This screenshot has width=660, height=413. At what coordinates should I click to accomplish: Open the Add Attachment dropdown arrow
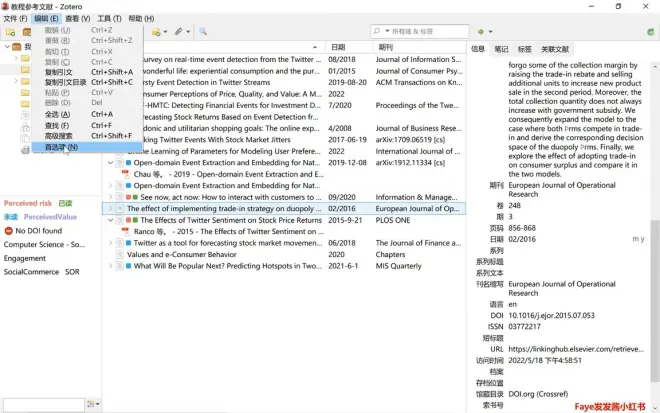click(188, 32)
